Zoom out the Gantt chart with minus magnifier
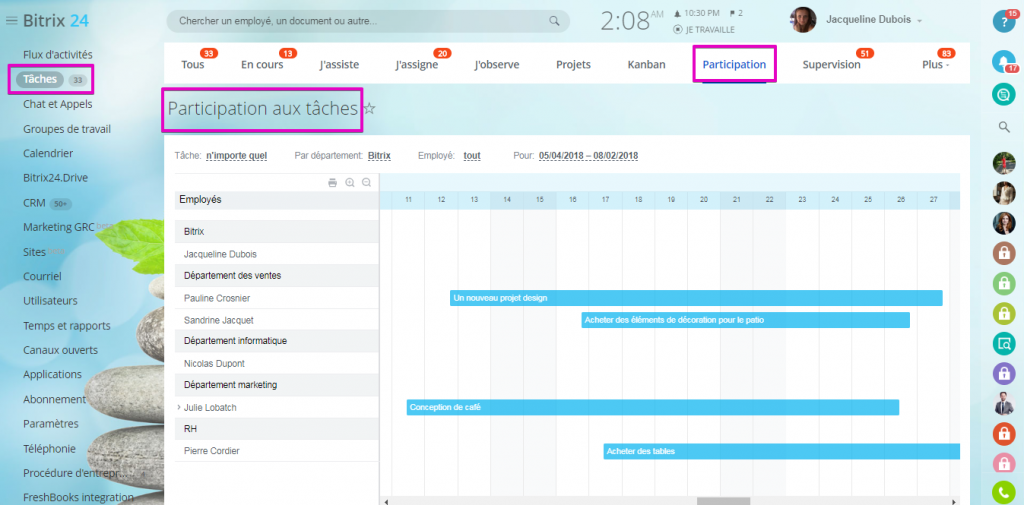This screenshot has height=505, width=1024. pyautogui.click(x=366, y=183)
